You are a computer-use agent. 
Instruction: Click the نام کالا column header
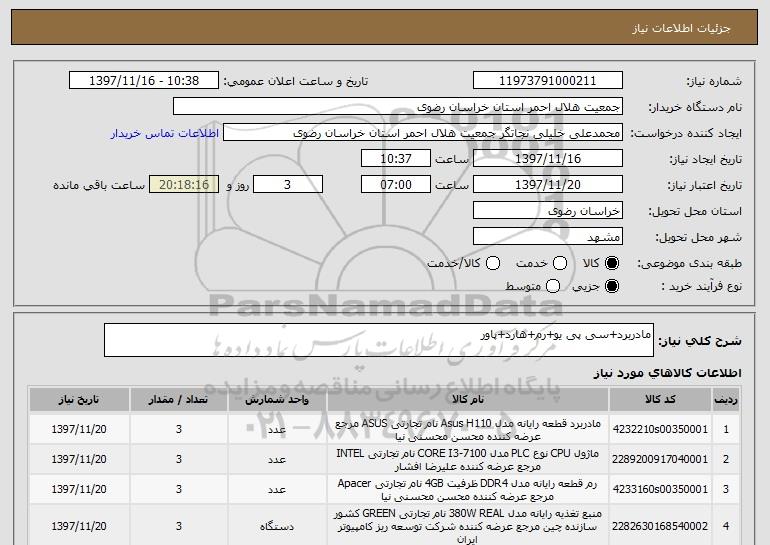[x=468, y=400]
